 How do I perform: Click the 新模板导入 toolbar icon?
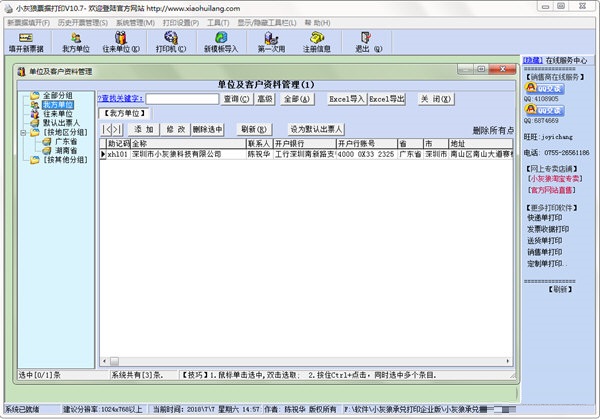click(x=221, y=42)
